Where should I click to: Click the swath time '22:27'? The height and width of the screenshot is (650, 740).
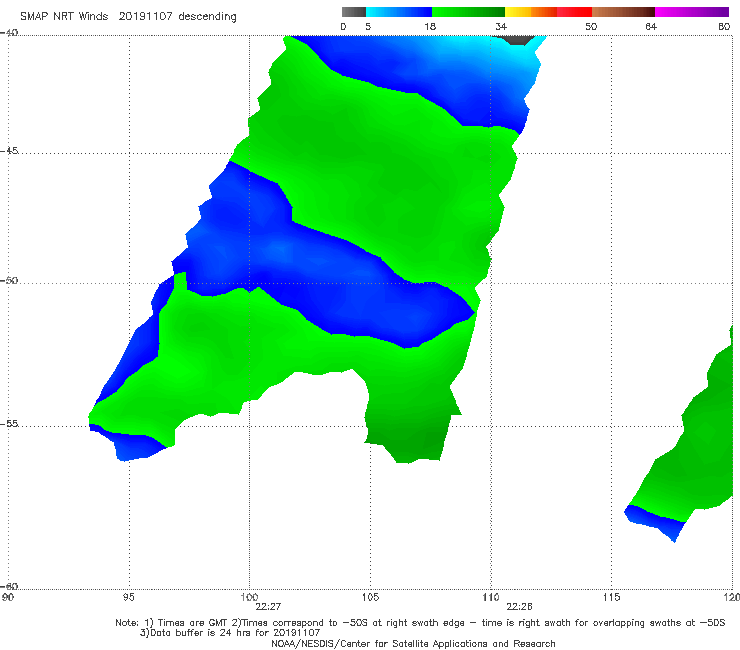268,607
